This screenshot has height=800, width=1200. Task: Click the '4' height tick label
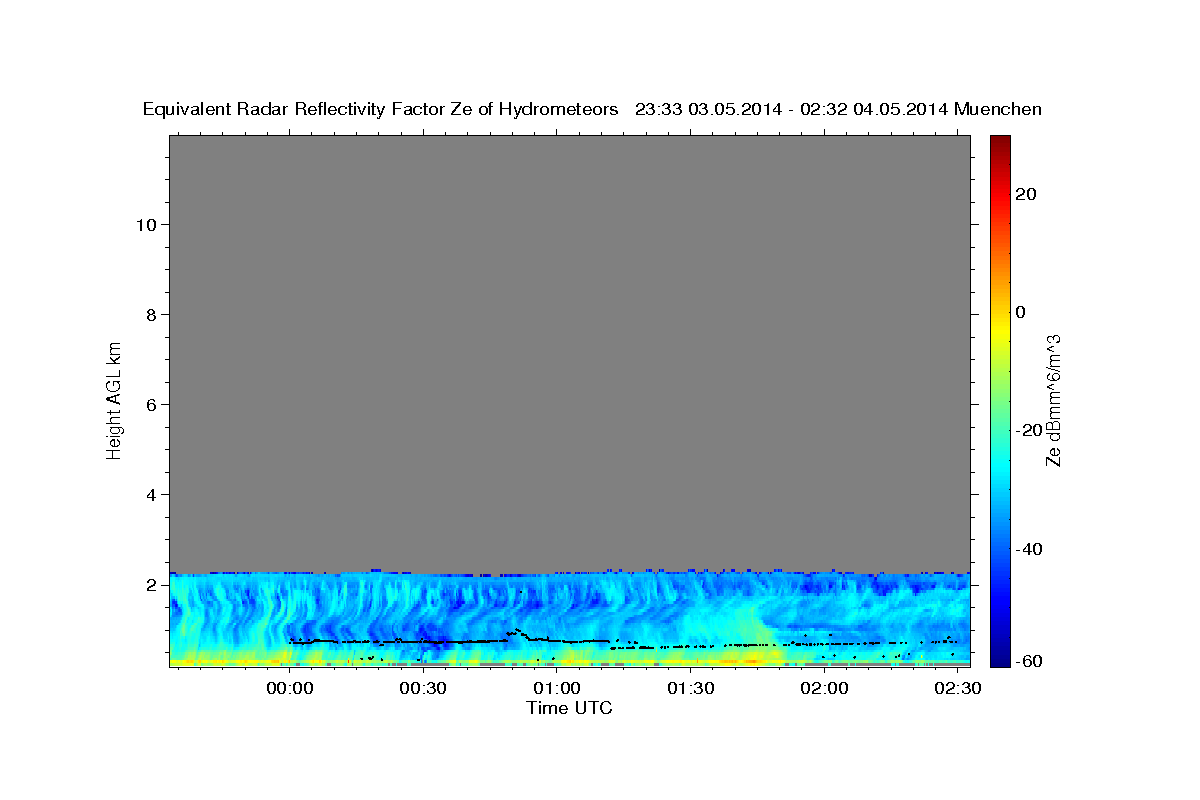click(151, 494)
